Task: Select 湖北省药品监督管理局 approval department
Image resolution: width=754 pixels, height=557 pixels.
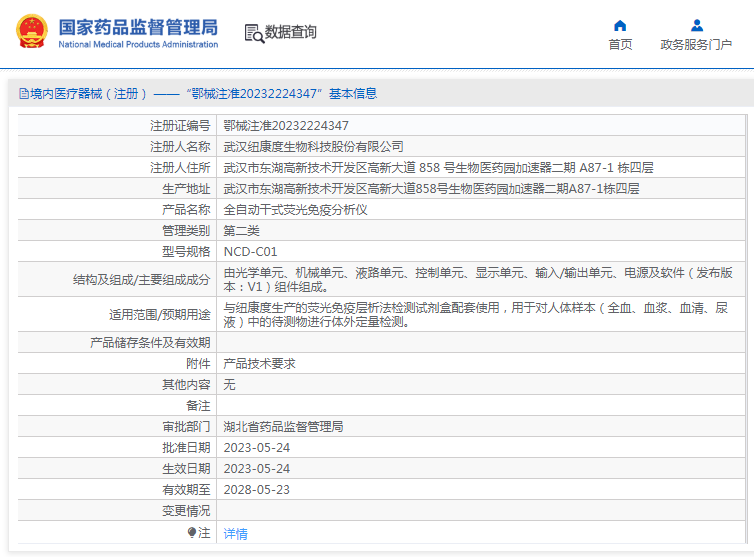Action: tap(283, 427)
